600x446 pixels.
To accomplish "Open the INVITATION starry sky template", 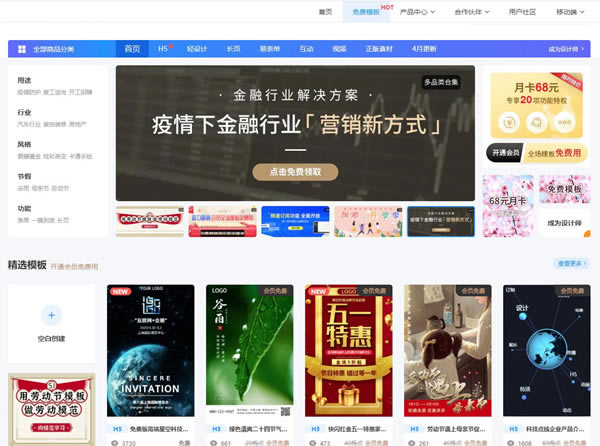I will (x=150, y=350).
